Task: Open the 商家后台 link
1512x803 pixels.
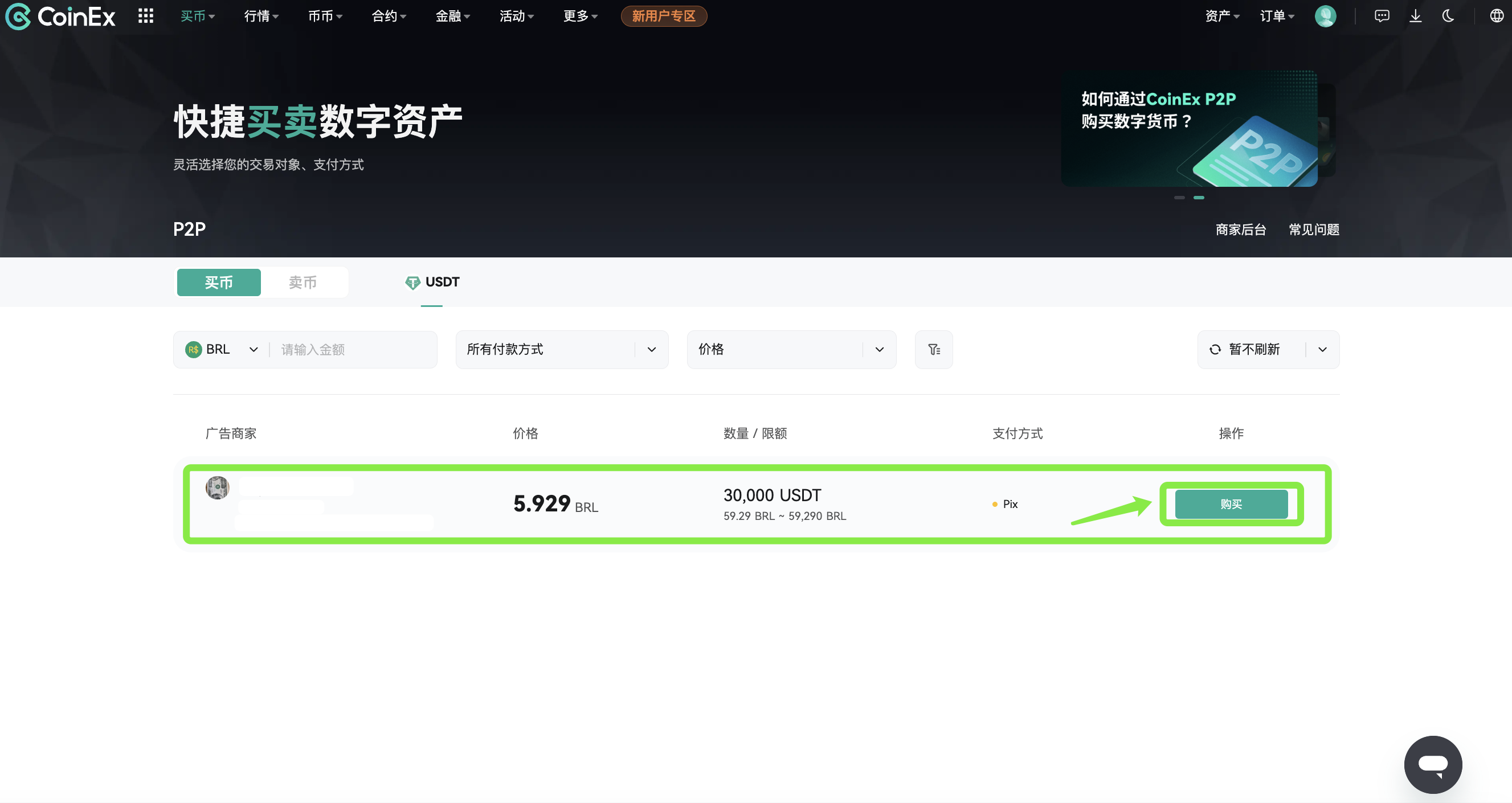Action: [x=1241, y=230]
